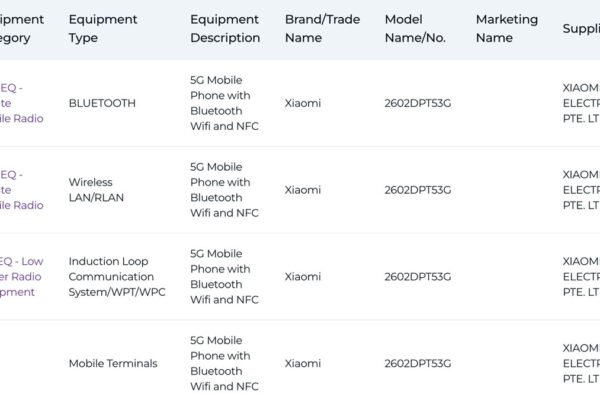Click the Equipment Description column header
This screenshot has height=400, width=600.
[224, 28]
